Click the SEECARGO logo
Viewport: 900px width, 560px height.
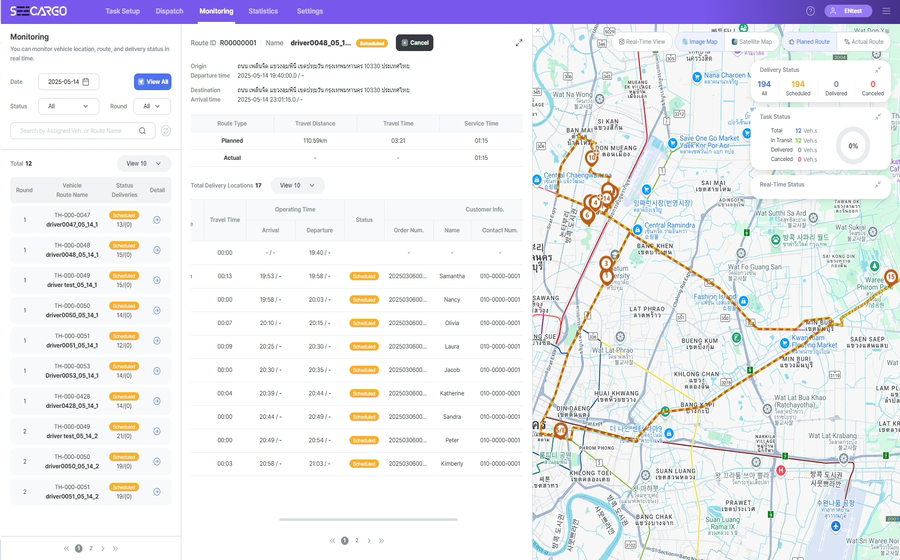[38, 11]
